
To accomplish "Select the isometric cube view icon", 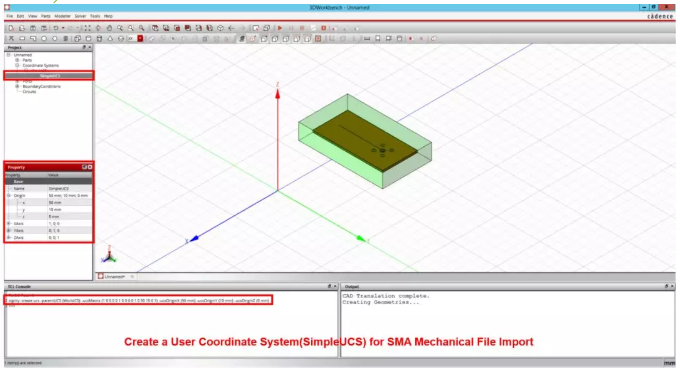I will [220, 28].
